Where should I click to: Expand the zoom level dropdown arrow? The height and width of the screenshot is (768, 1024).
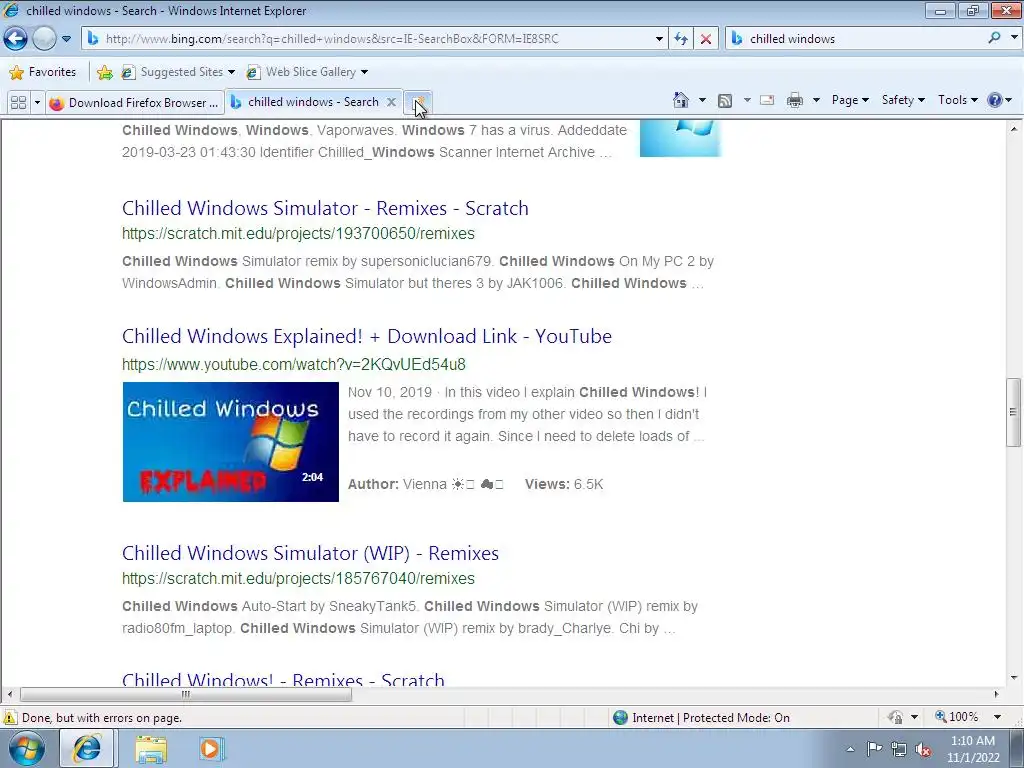point(997,717)
